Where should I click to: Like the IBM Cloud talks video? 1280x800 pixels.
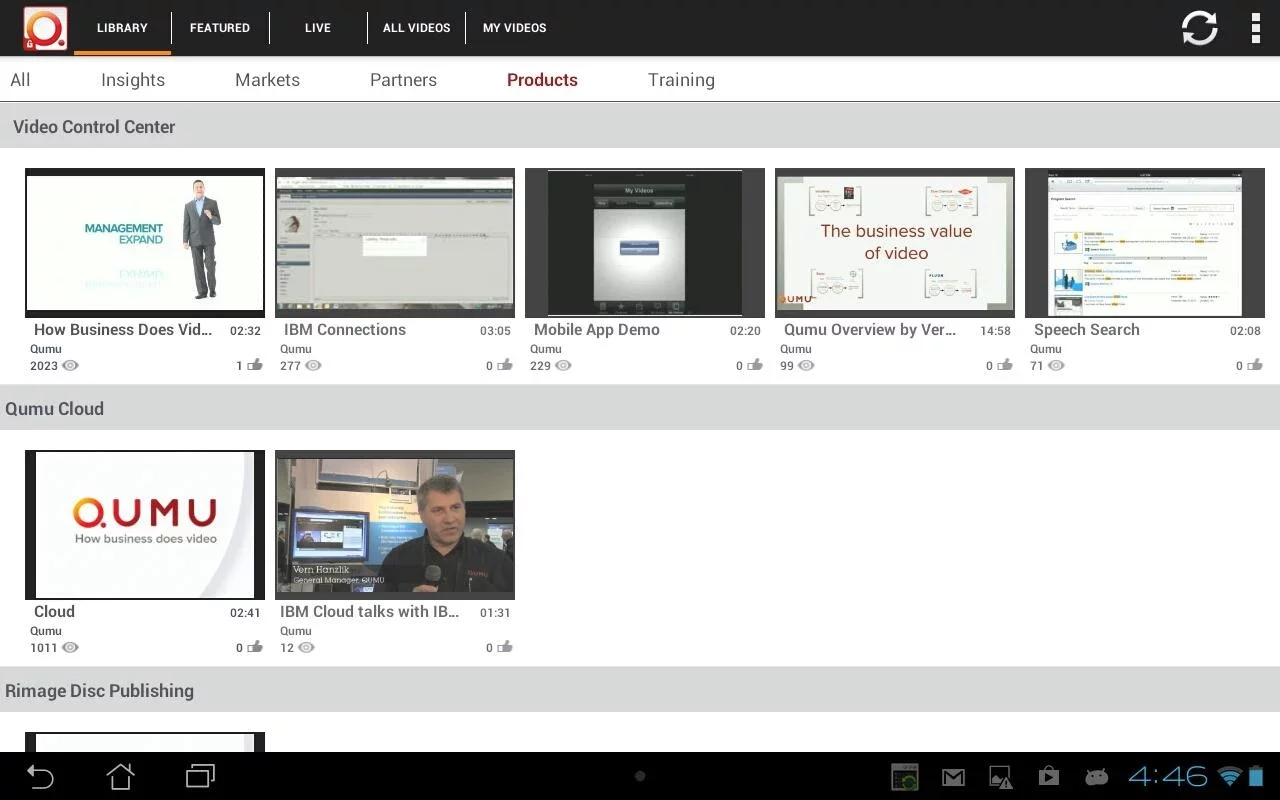tap(505, 647)
